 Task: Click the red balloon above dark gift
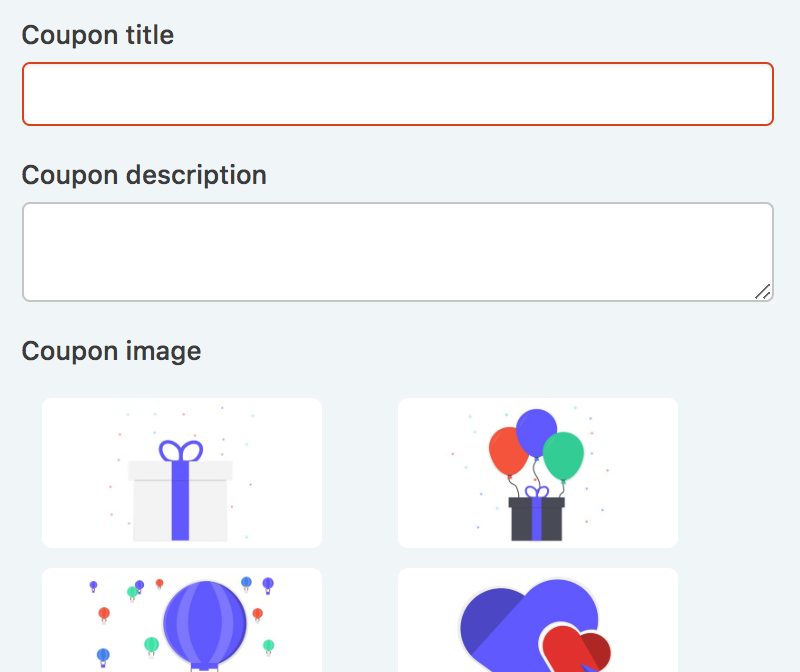click(508, 452)
